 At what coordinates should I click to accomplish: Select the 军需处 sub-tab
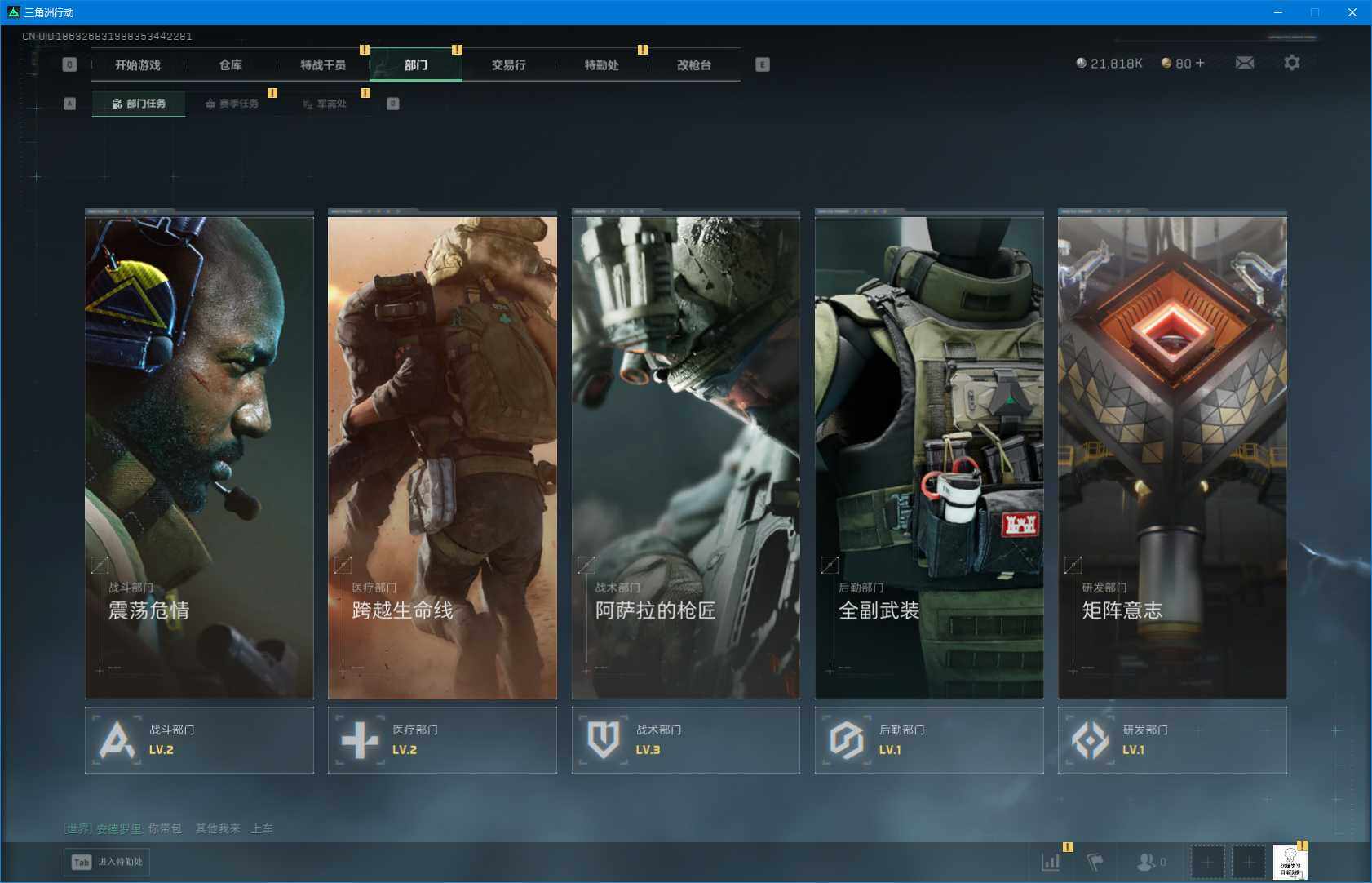click(x=325, y=104)
